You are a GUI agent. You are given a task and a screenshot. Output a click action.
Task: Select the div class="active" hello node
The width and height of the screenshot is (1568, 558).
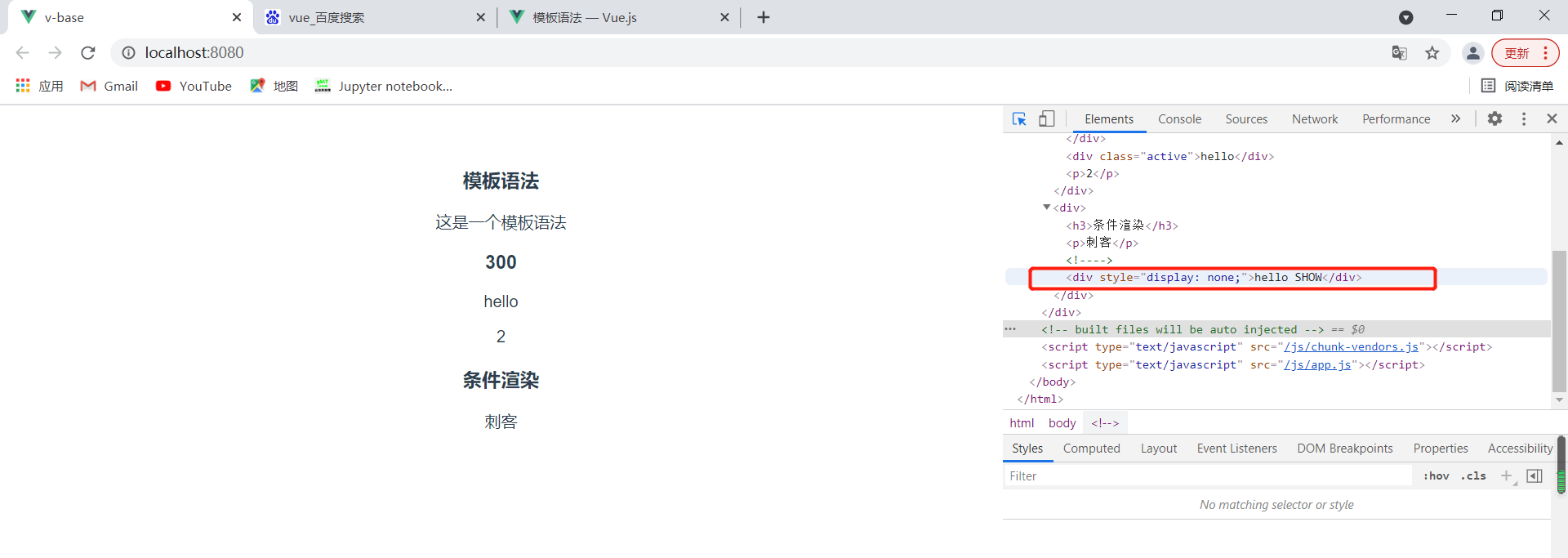point(1169,156)
